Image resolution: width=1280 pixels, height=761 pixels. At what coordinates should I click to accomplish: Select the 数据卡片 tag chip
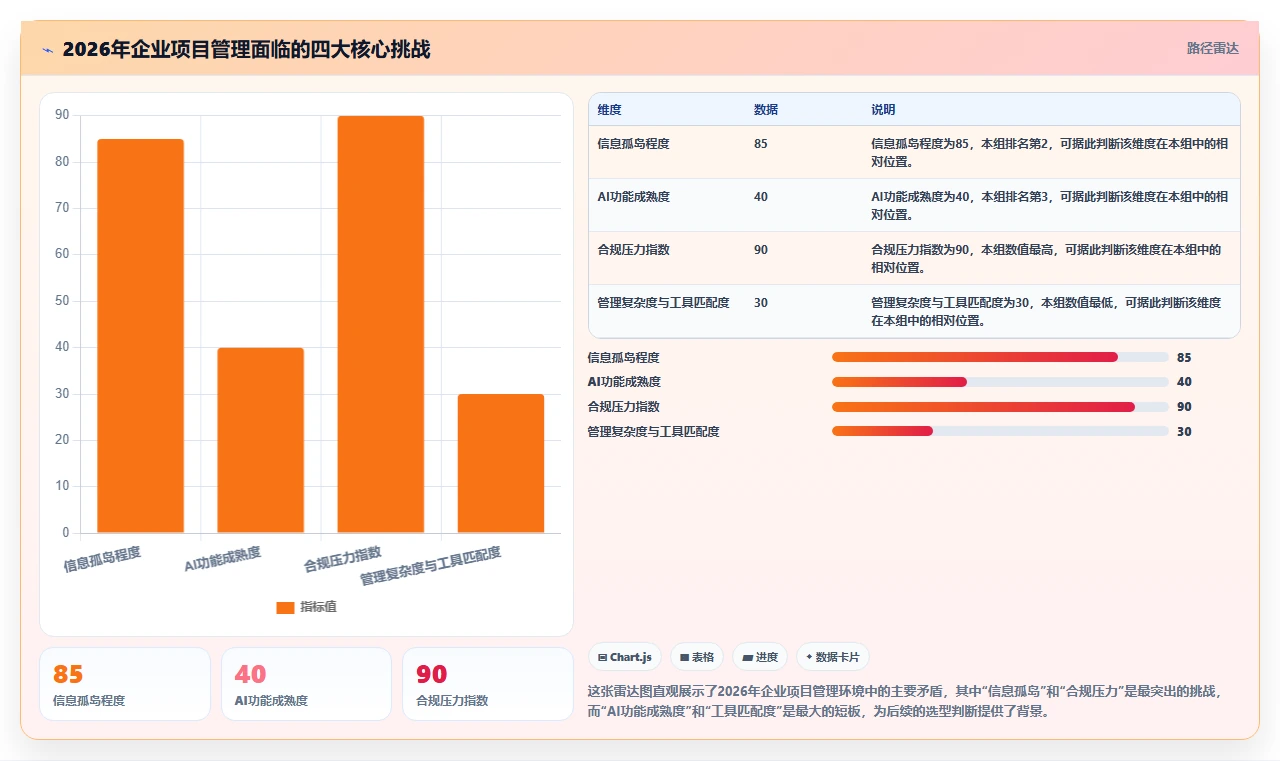click(833, 657)
